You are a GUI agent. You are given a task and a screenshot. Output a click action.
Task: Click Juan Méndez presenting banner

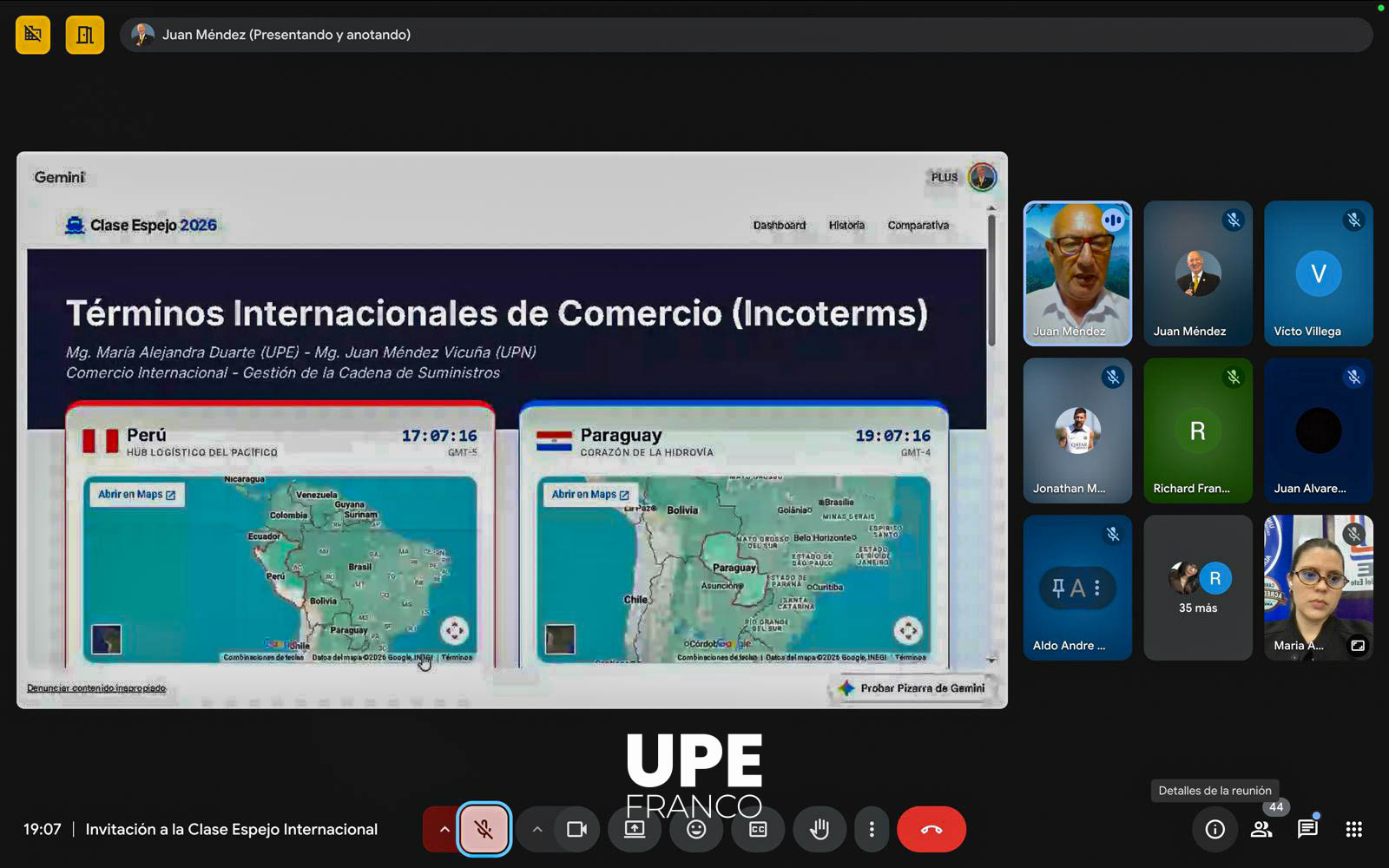click(x=746, y=35)
